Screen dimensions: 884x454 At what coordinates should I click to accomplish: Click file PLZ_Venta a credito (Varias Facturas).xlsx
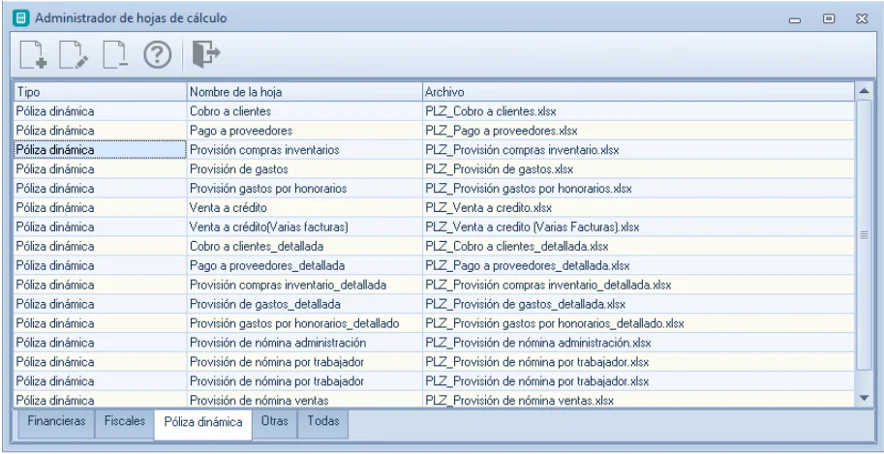(x=532, y=227)
